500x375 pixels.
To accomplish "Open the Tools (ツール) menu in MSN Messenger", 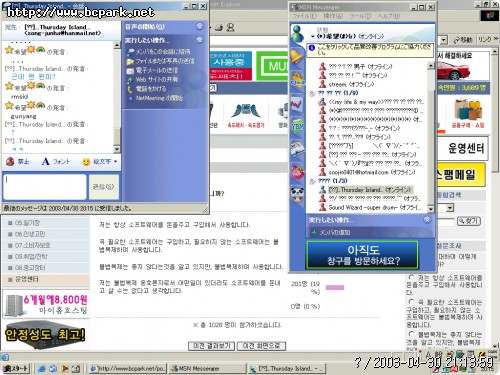I will click(x=360, y=16).
